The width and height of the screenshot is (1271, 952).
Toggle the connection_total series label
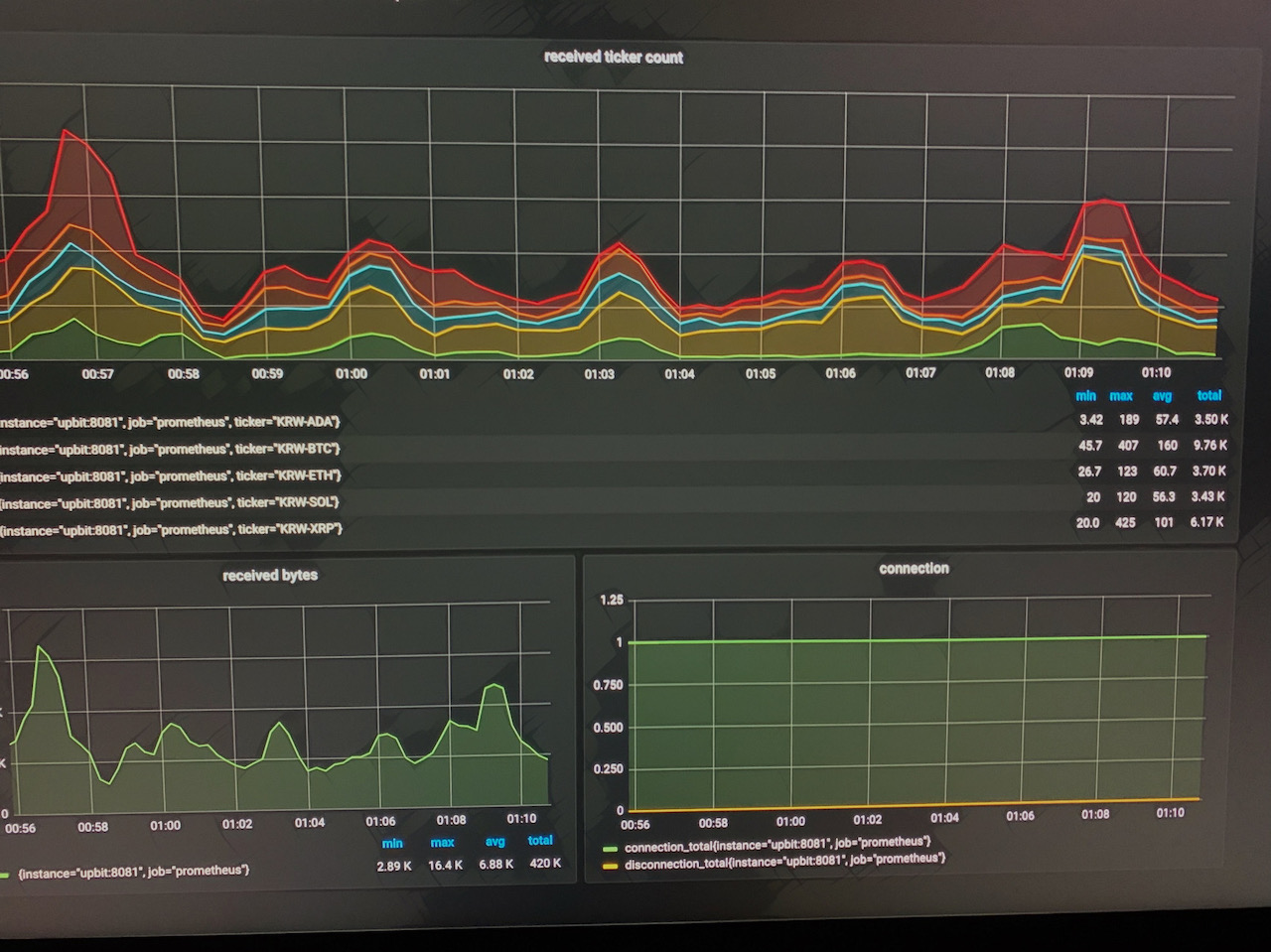777,845
